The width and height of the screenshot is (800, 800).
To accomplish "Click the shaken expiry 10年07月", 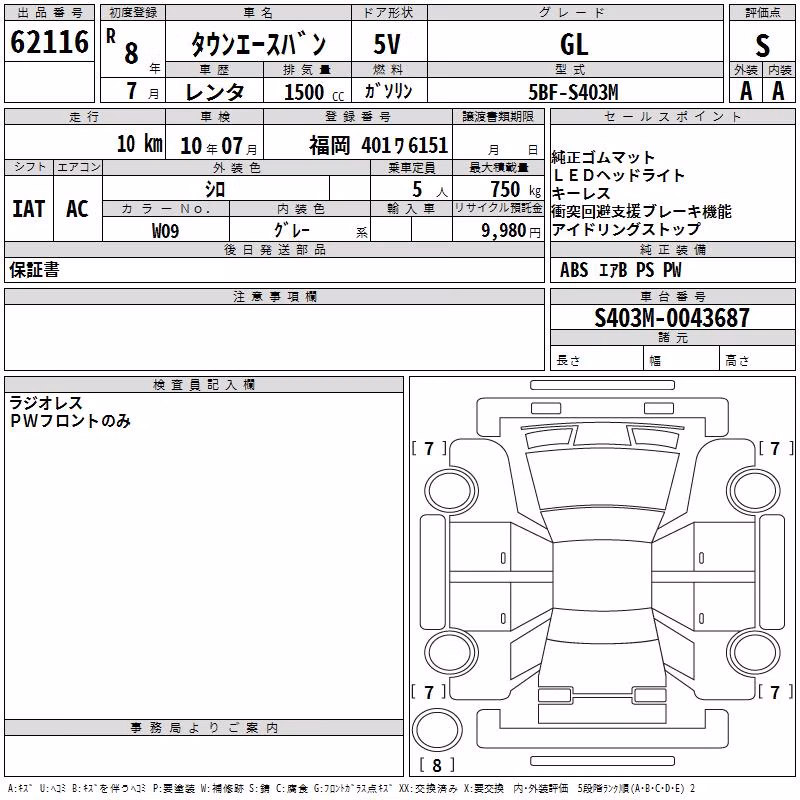I will pyautogui.click(x=218, y=146).
